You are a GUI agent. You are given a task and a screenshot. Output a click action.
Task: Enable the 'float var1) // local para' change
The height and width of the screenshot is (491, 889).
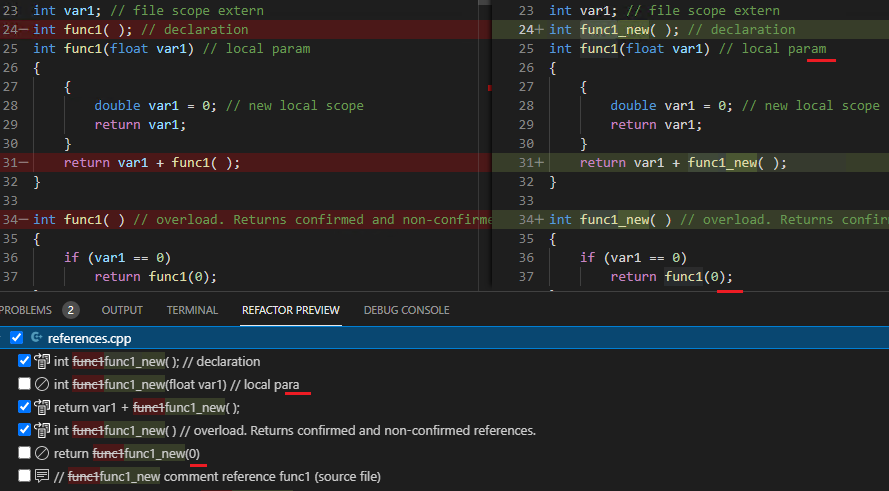coord(24,384)
